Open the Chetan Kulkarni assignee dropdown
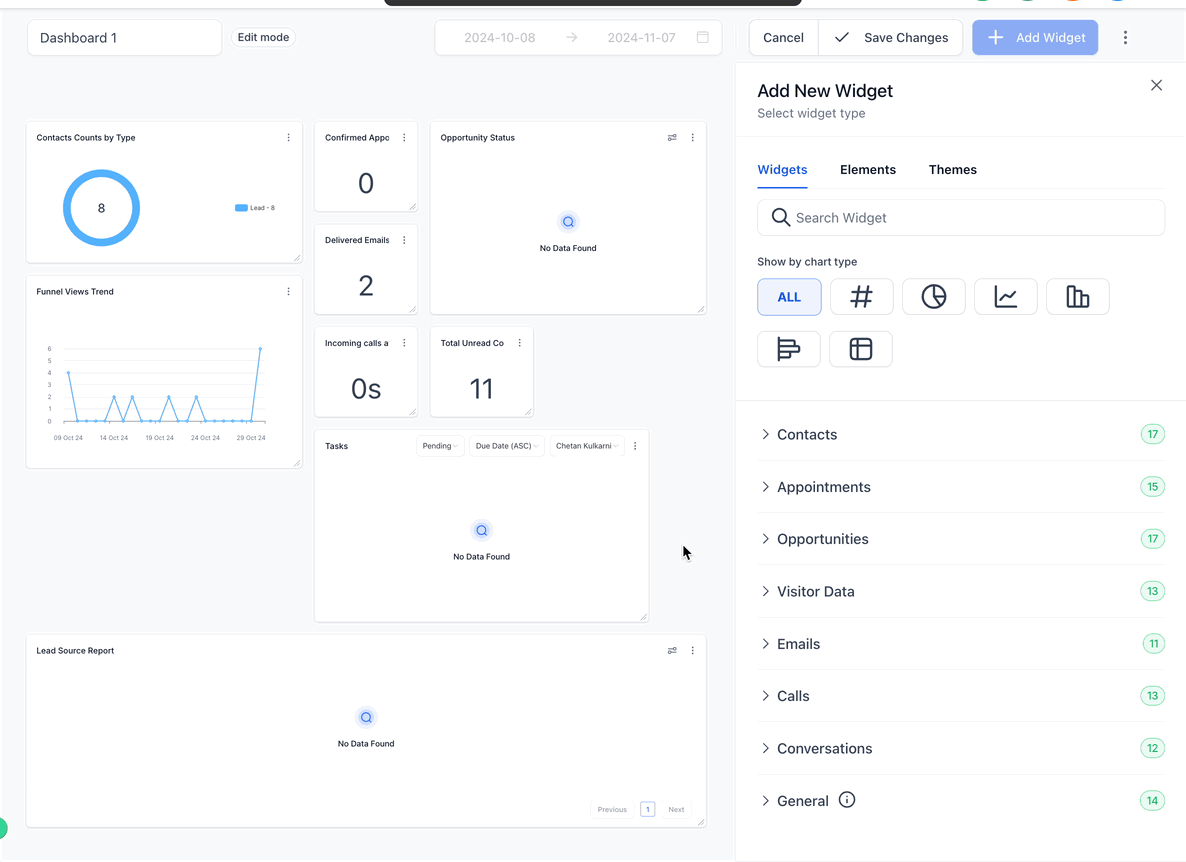 pyautogui.click(x=586, y=446)
